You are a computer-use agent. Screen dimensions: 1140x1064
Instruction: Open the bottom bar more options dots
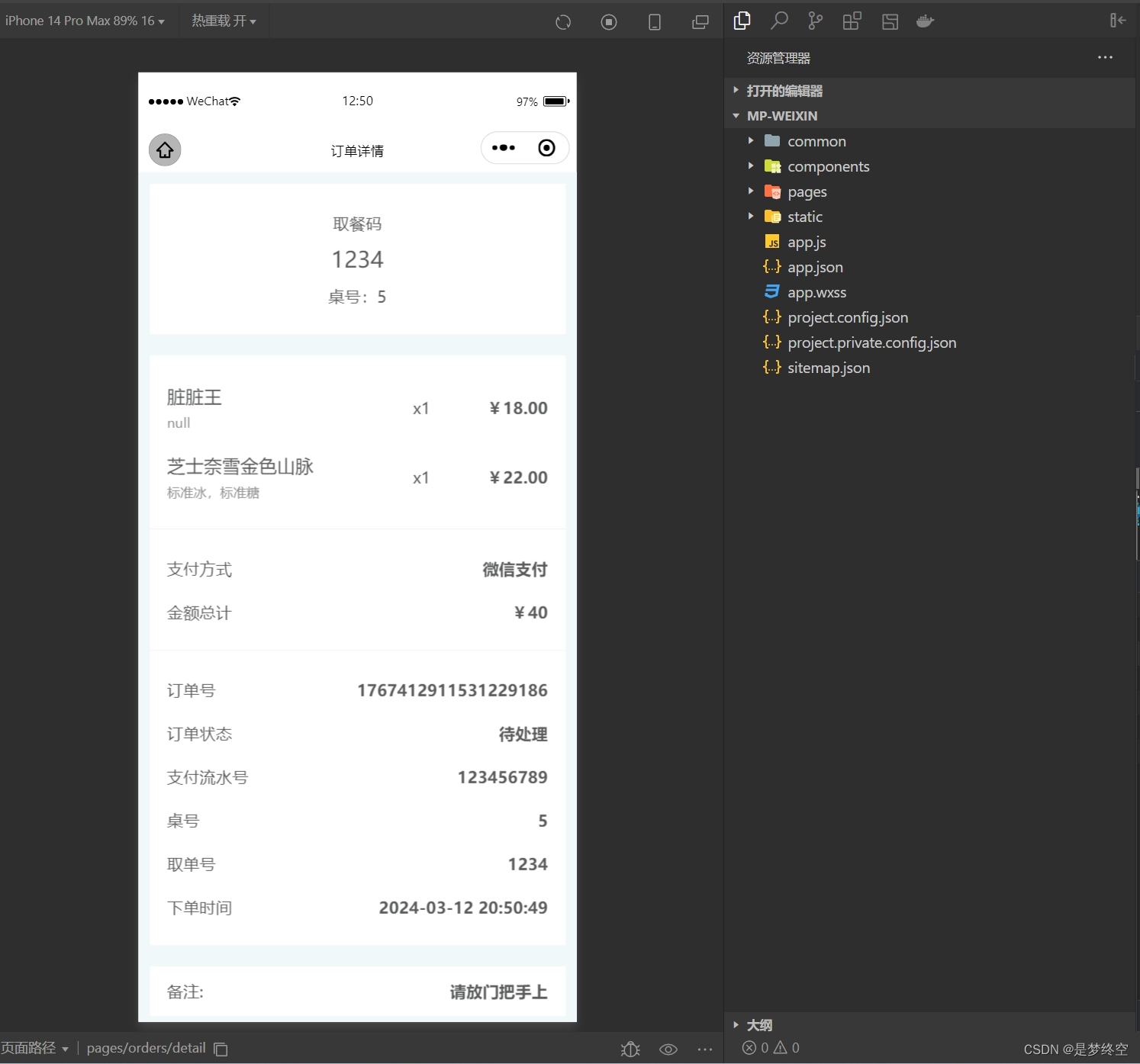pos(705,1050)
